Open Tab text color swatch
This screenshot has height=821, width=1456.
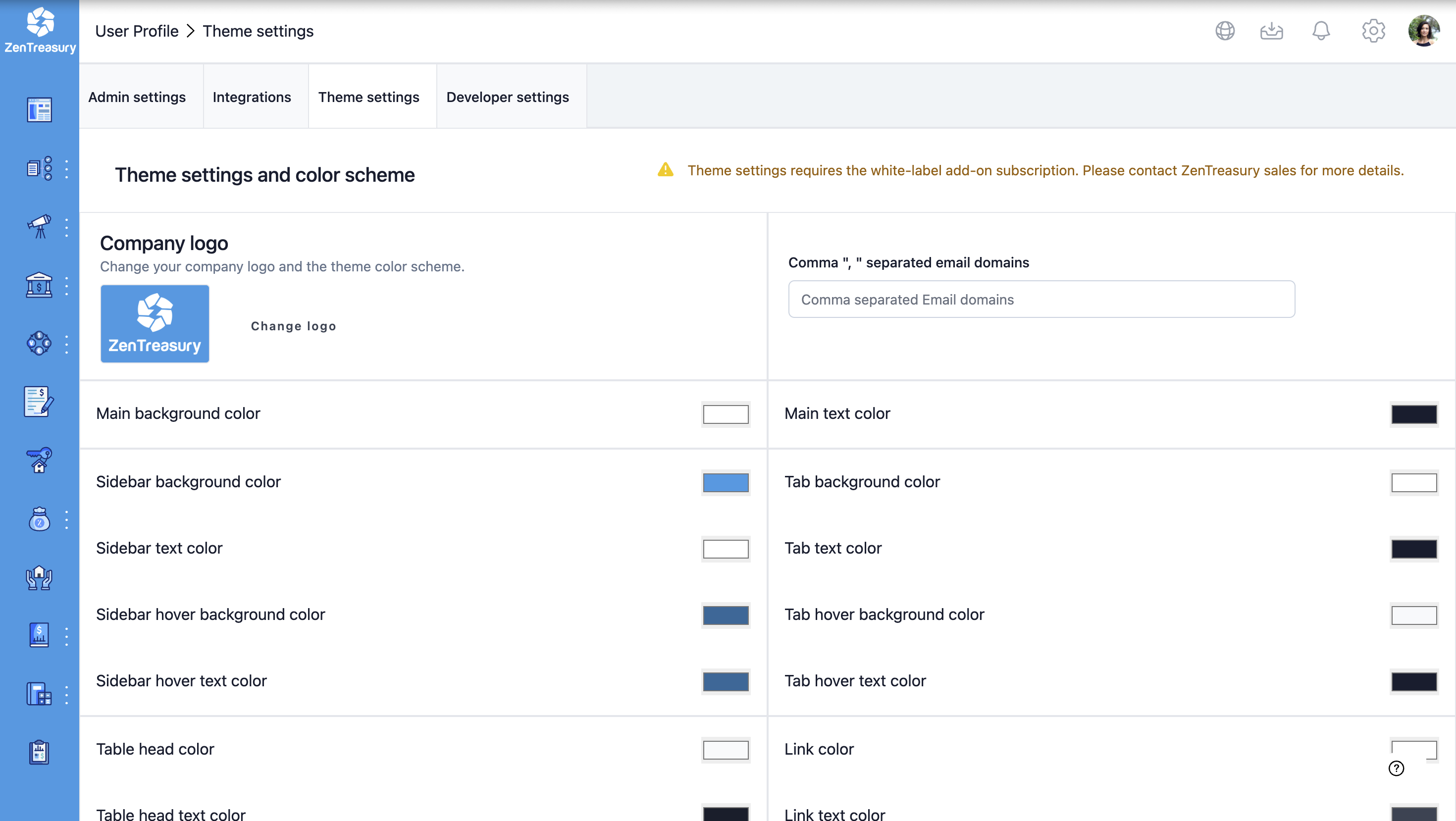[x=1413, y=548]
